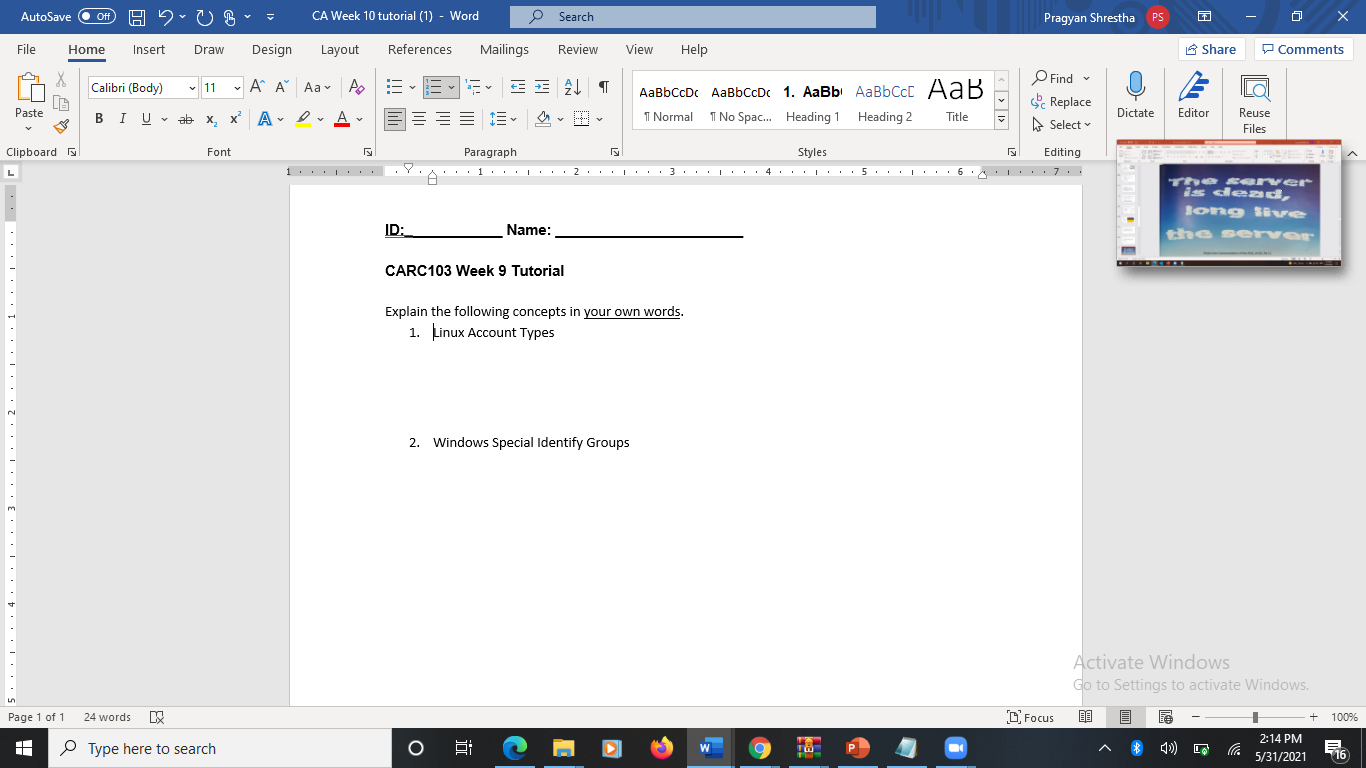Decrease font size with the smaller A
This screenshot has width=1366, height=768.
click(282, 88)
